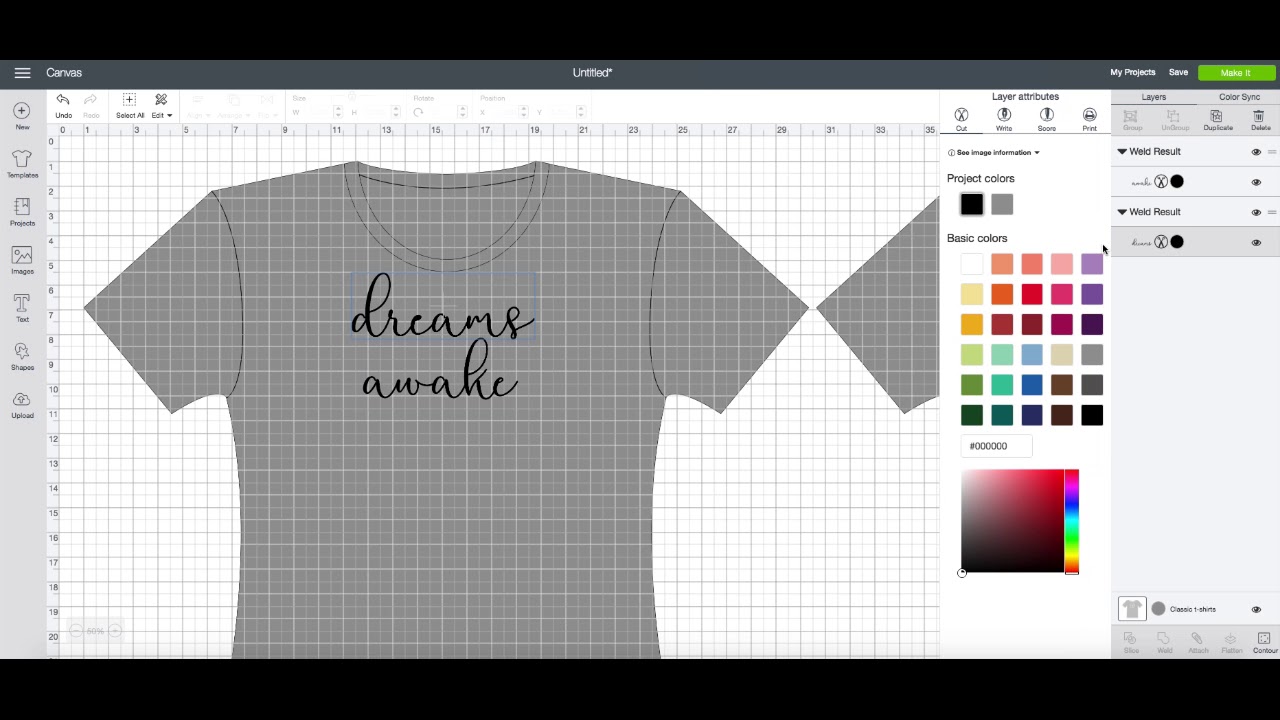
Task: Hide the dreams layer
Action: click(x=1256, y=242)
